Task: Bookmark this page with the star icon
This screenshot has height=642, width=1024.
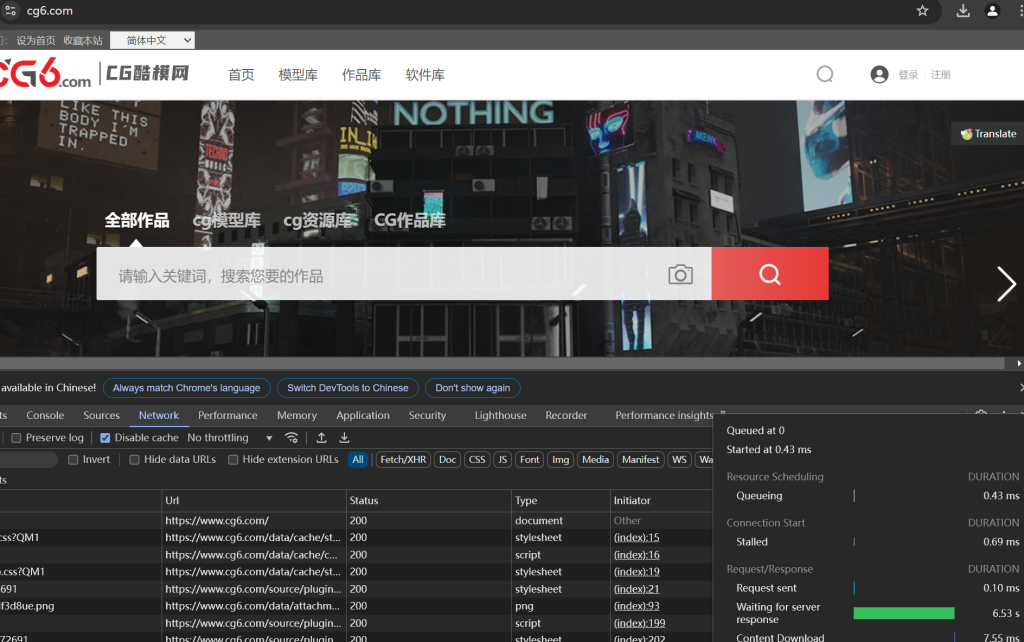Action: coord(923,11)
